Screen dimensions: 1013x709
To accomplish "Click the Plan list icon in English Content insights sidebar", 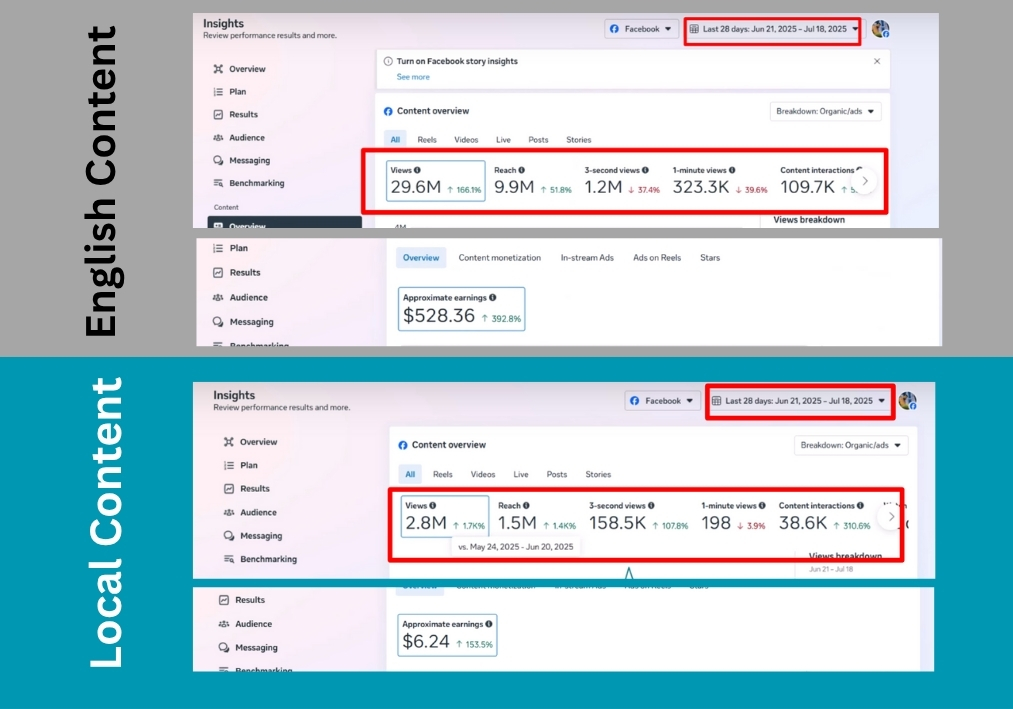I will [x=218, y=92].
